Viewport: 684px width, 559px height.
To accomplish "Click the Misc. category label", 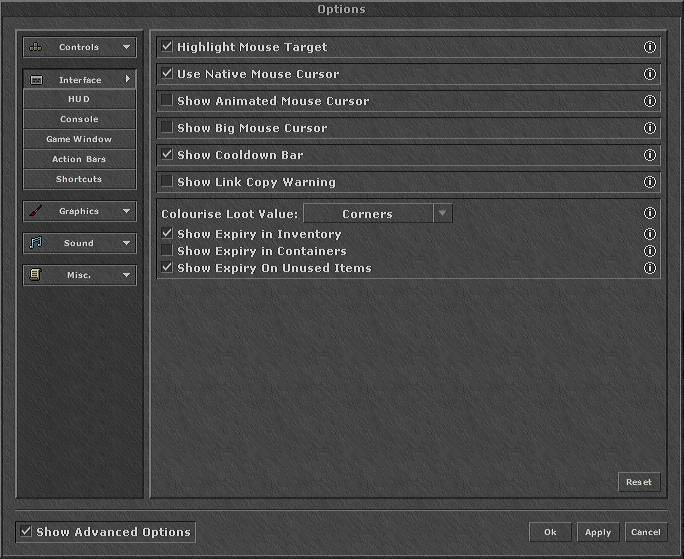I will 79,275.
